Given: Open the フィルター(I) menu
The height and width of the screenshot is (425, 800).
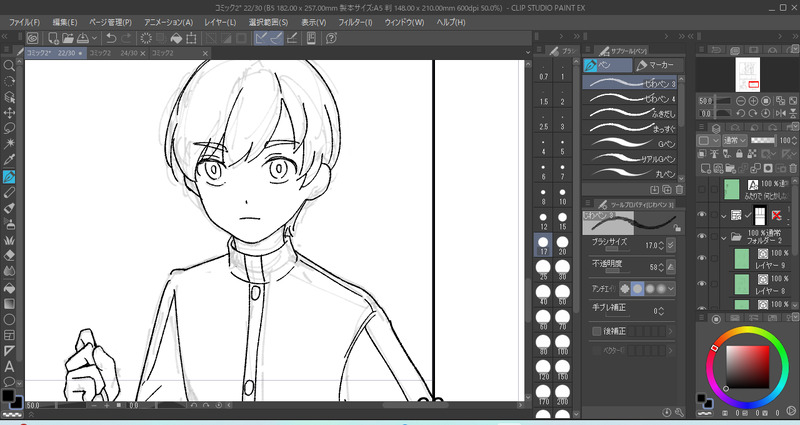Looking at the screenshot, I should pyautogui.click(x=355, y=22).
